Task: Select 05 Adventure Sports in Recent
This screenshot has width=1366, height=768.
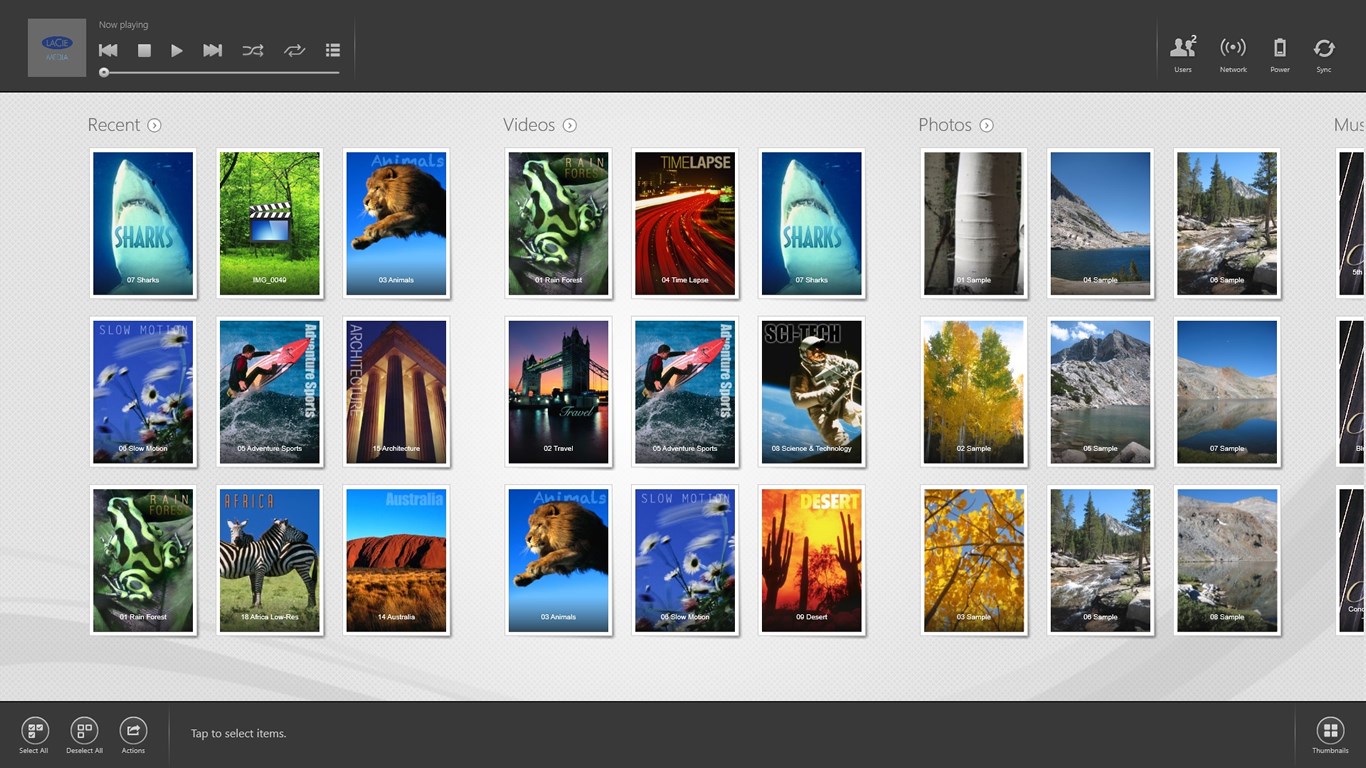Action: pyautogui.click(x=270, y=392)
